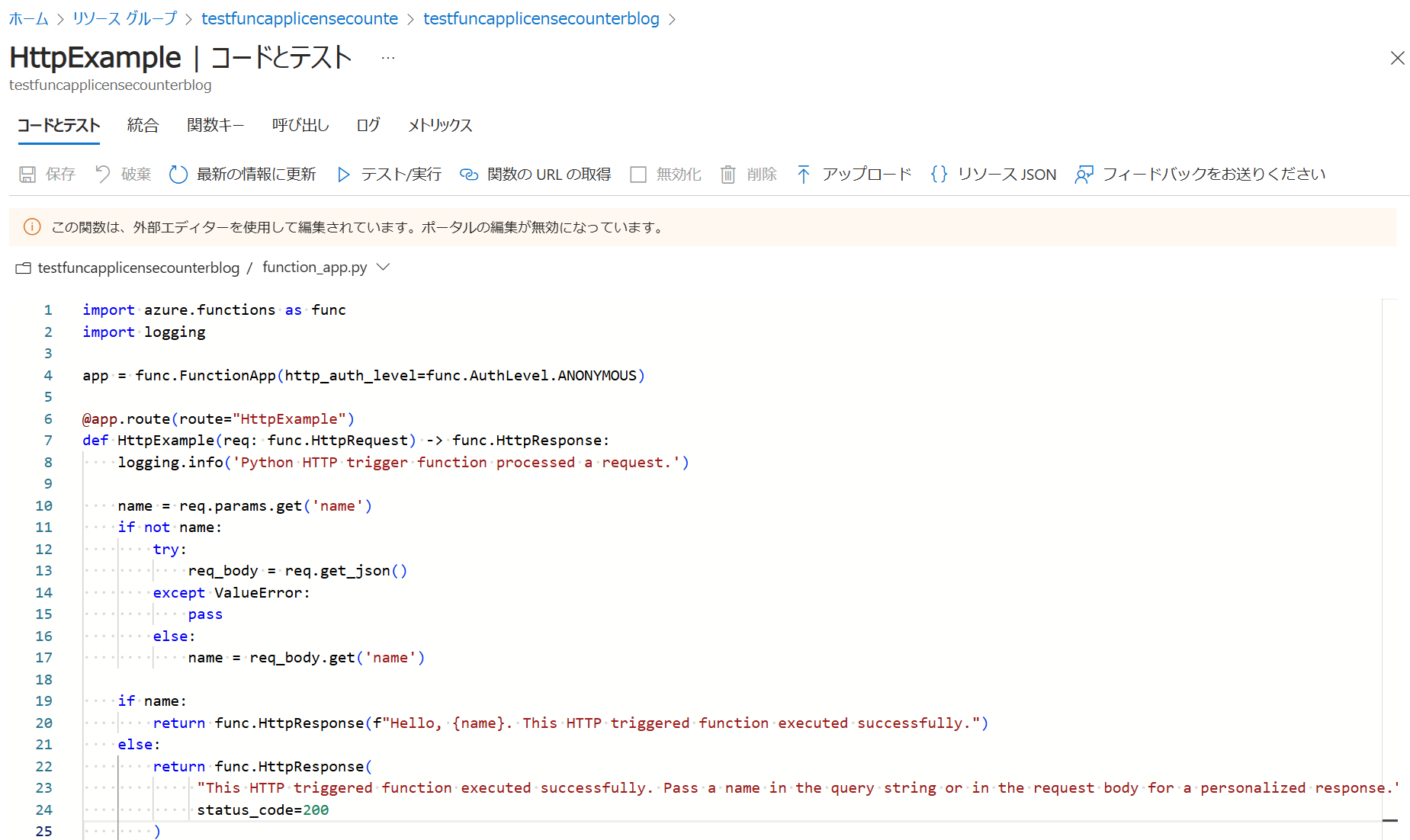Screen dimensions: 1410x840
Task: Click the 関数の URL の取得 button label
Action: click(x=549, y=175)
